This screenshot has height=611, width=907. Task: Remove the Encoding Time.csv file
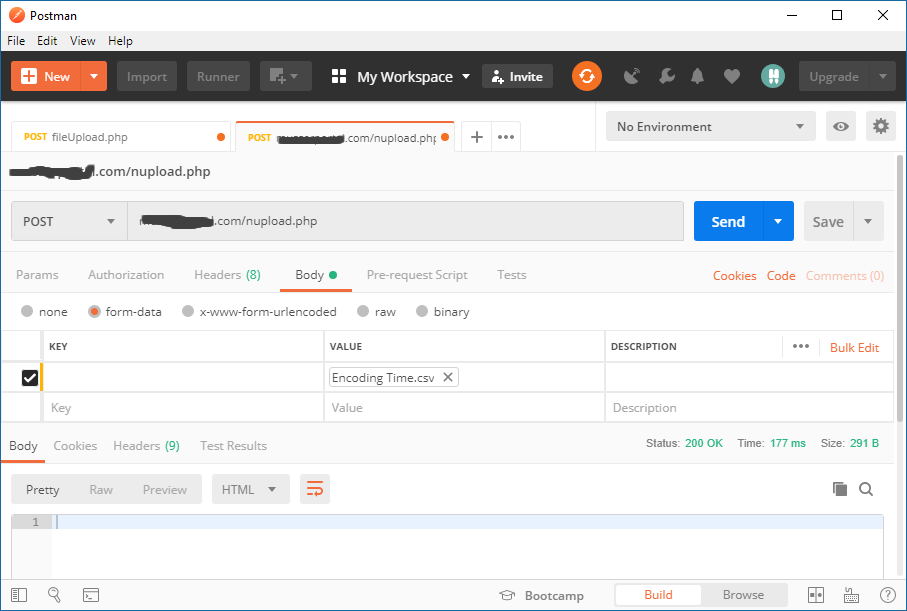pos(448,377)
